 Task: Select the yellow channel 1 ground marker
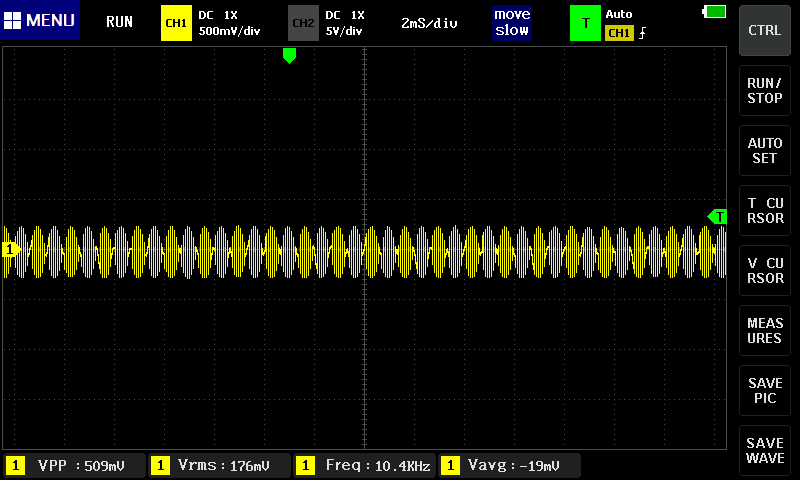pyautogui.click(x=10, y=249)
